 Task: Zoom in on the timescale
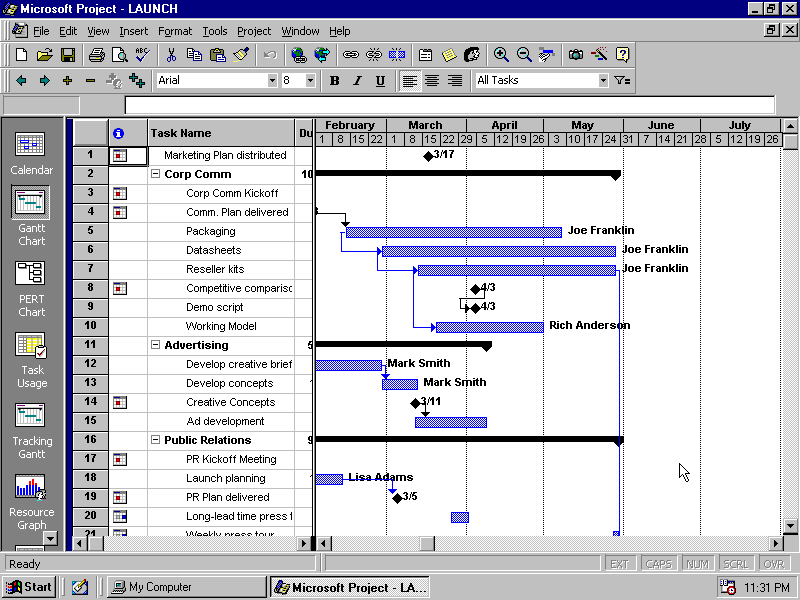pos(501,55)
